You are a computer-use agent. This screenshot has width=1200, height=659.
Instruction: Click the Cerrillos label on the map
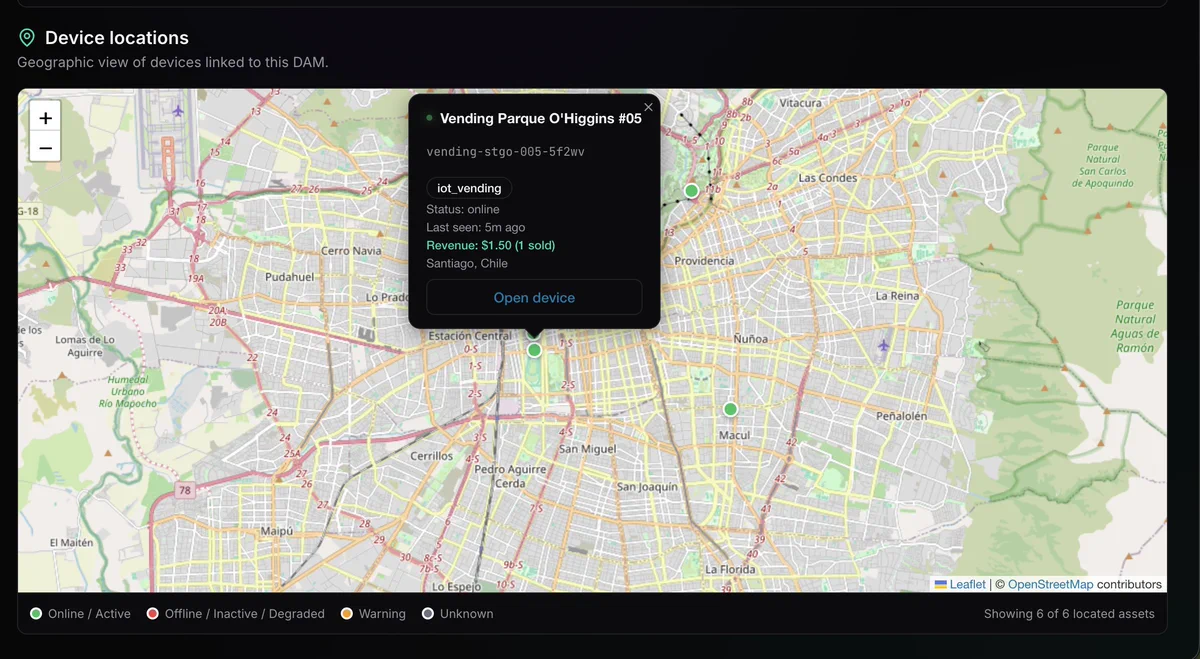[x=432, y=456]
